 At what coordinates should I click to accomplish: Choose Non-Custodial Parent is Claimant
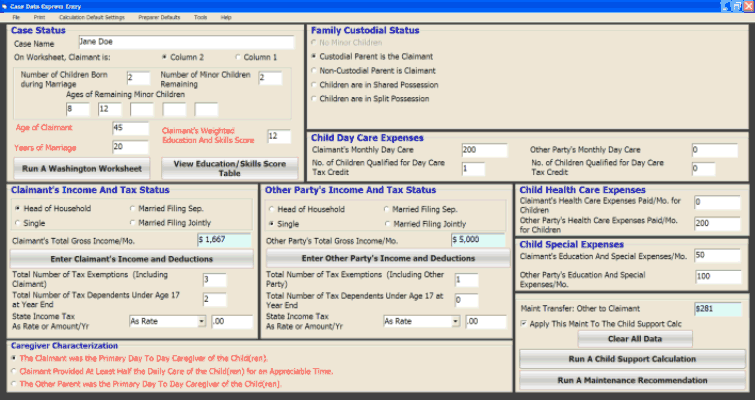point(314,71)
